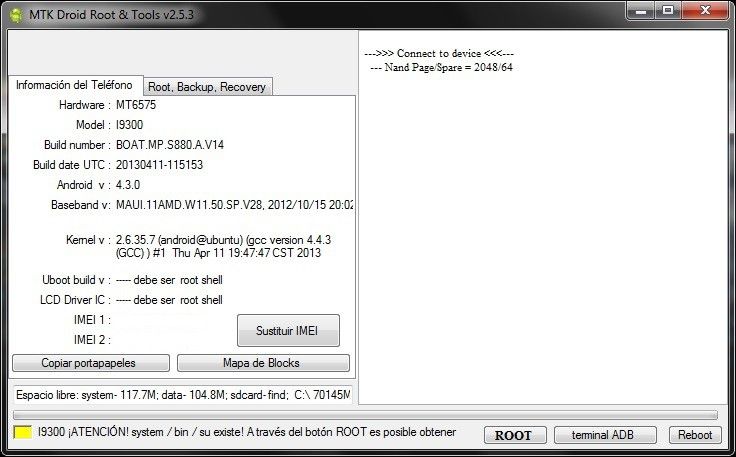Click the Espacio libre info field
Screen dimensions: 736x457
coord(183,395)
